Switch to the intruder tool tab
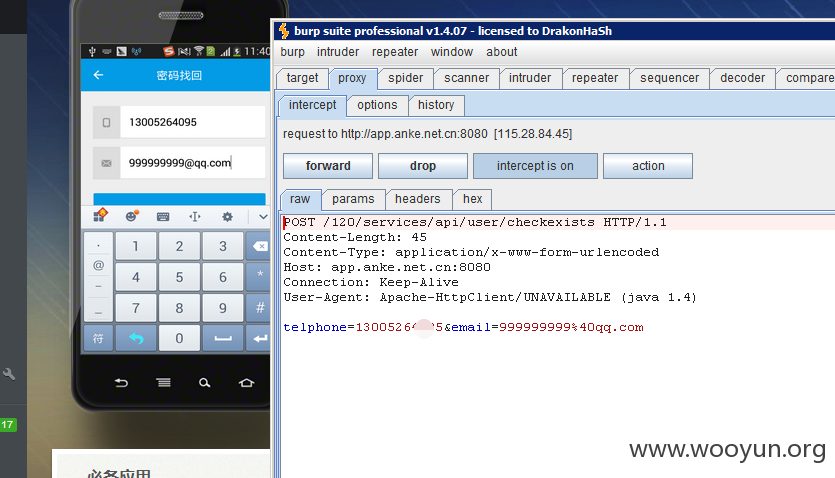 click(530, 78)
